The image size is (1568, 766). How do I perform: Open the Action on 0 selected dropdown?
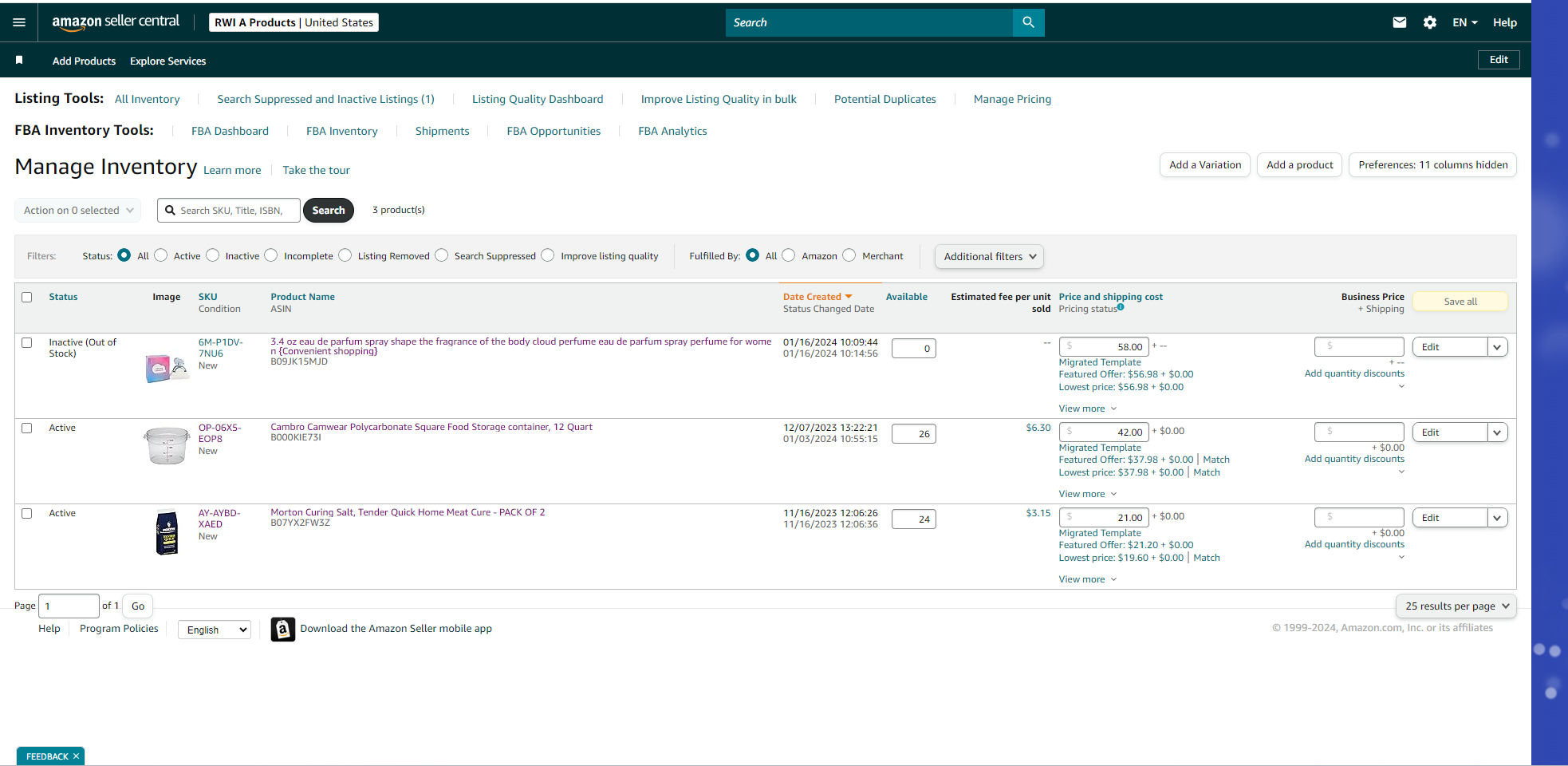pos(78,211)
